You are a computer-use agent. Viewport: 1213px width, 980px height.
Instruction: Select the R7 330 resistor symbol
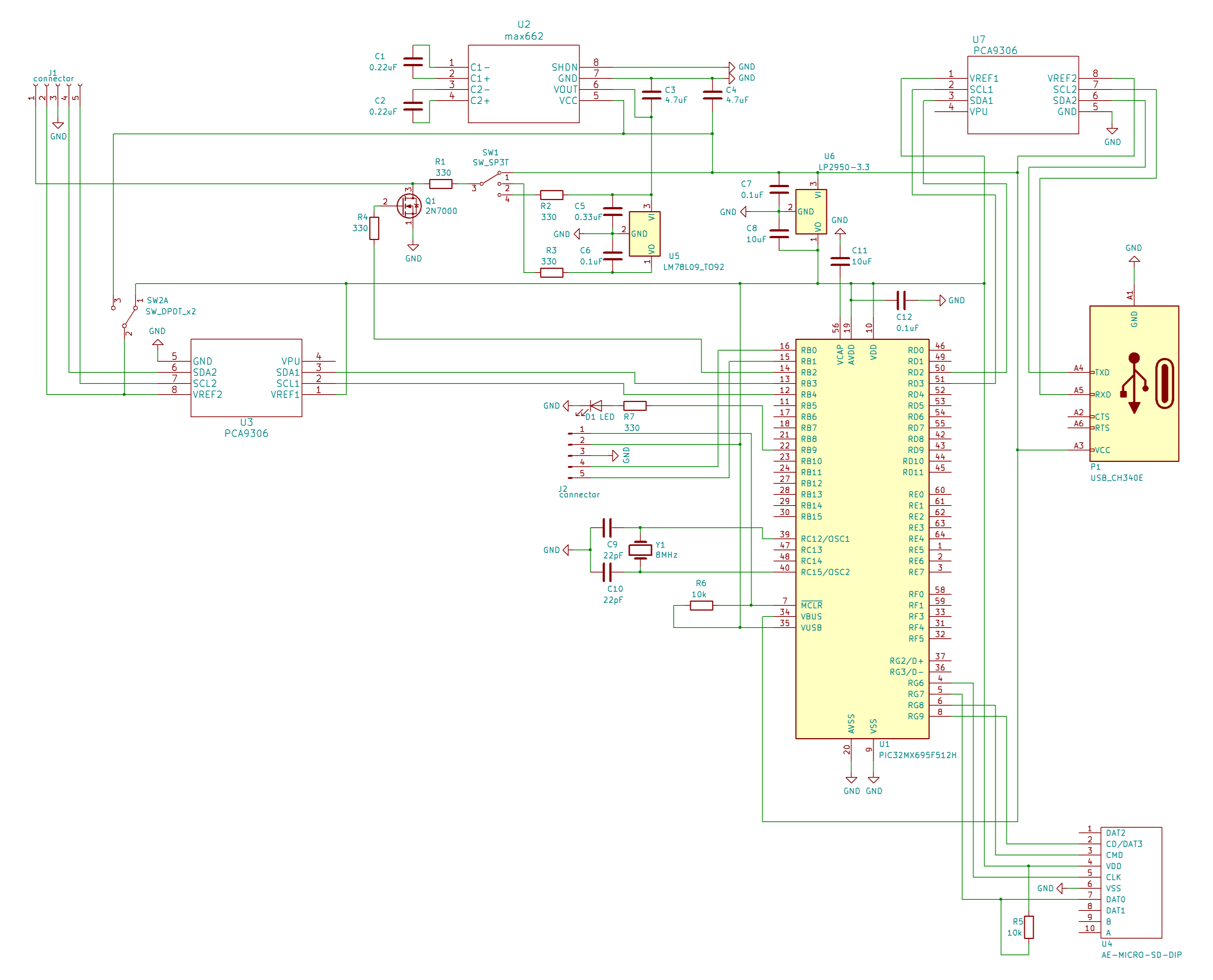click(635, 406)
